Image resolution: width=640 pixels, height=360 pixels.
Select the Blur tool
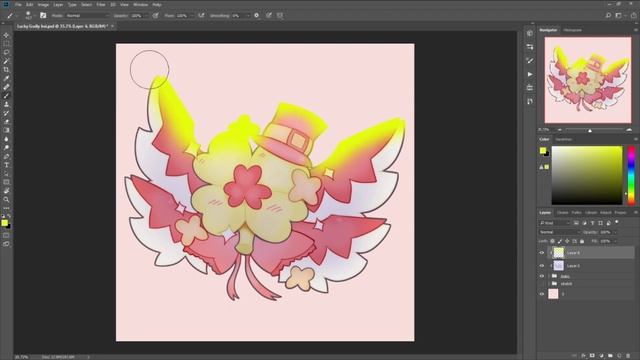point(6,139)
